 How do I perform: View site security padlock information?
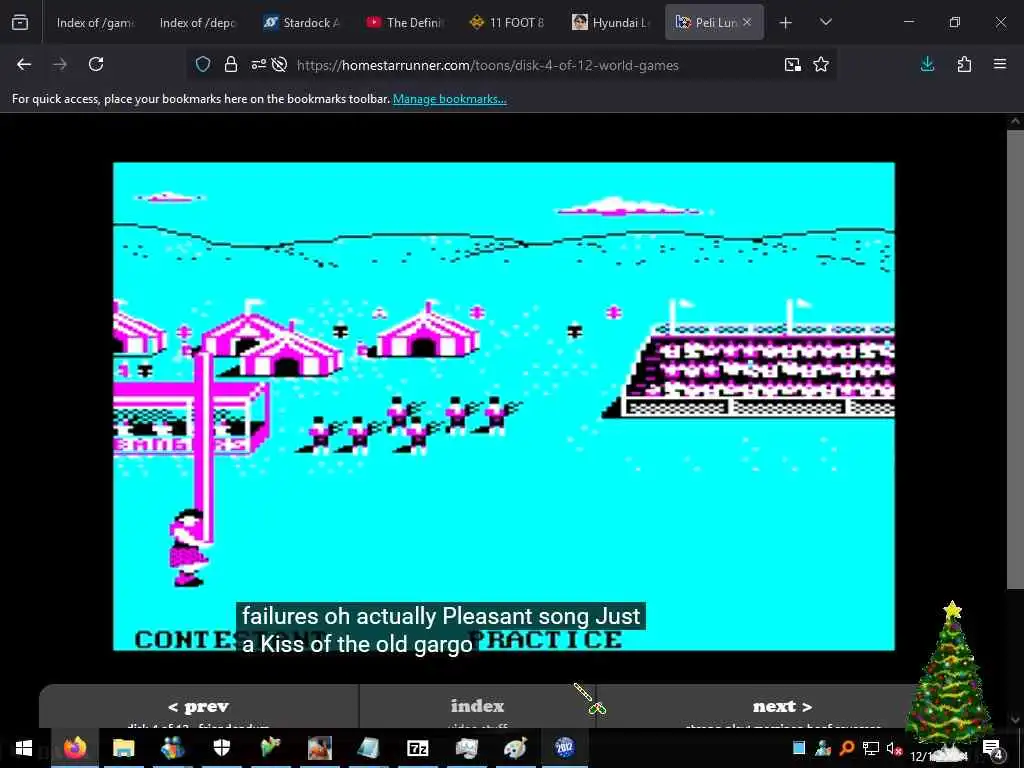(x=231, y=64)
